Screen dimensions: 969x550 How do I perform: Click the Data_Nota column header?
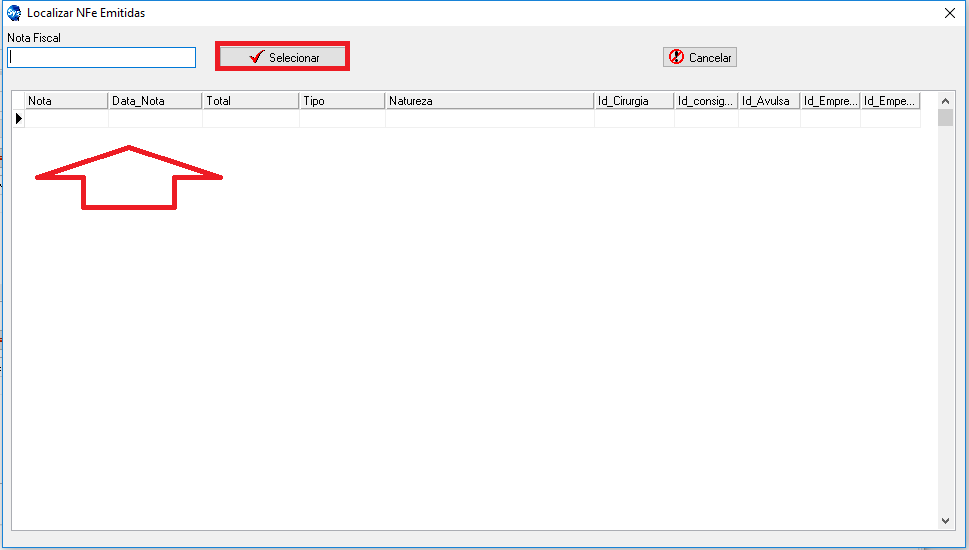(x=154, y=101)
